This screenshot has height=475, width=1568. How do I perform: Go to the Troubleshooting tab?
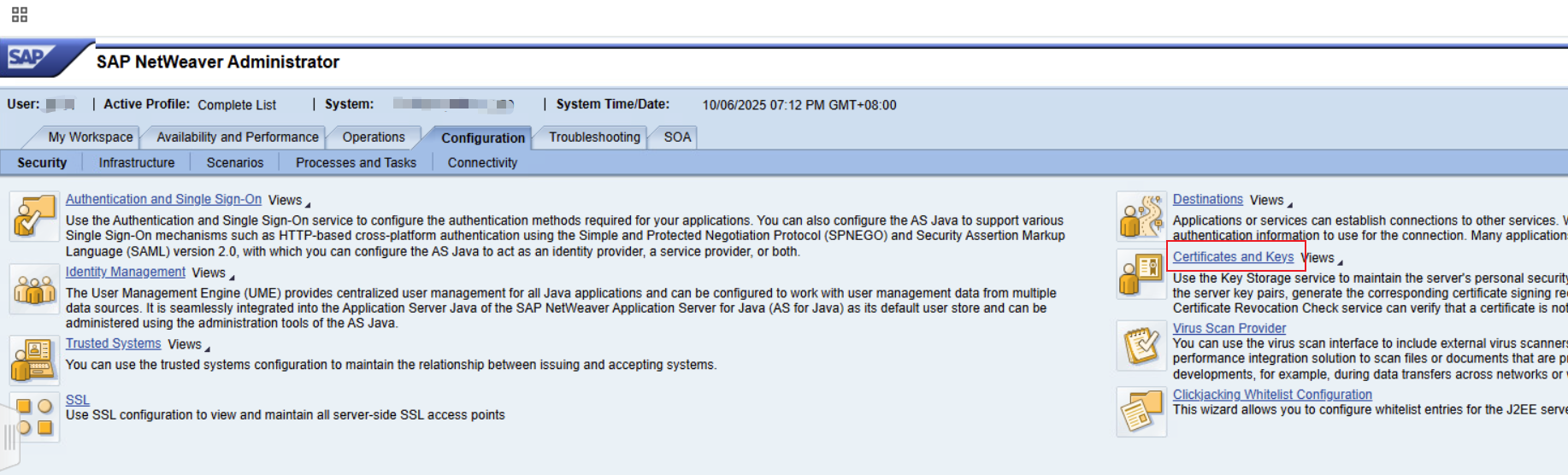coord(594,137)
